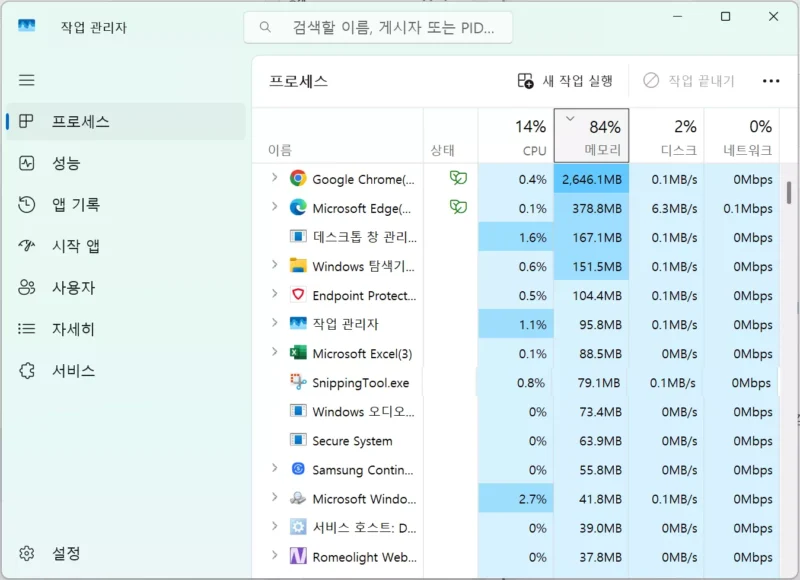Sort by the 상태 column header
The image size is (800, 580).
(x=451, y=136)
